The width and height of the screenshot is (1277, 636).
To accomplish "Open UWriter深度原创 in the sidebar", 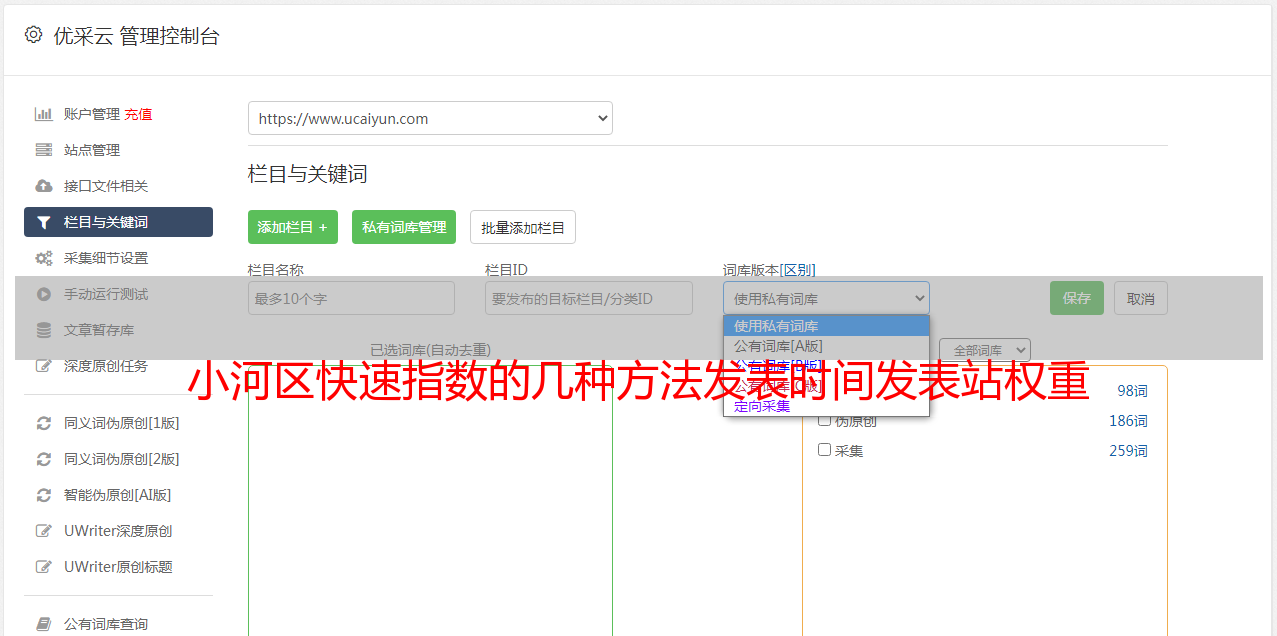I will [118, 531].
